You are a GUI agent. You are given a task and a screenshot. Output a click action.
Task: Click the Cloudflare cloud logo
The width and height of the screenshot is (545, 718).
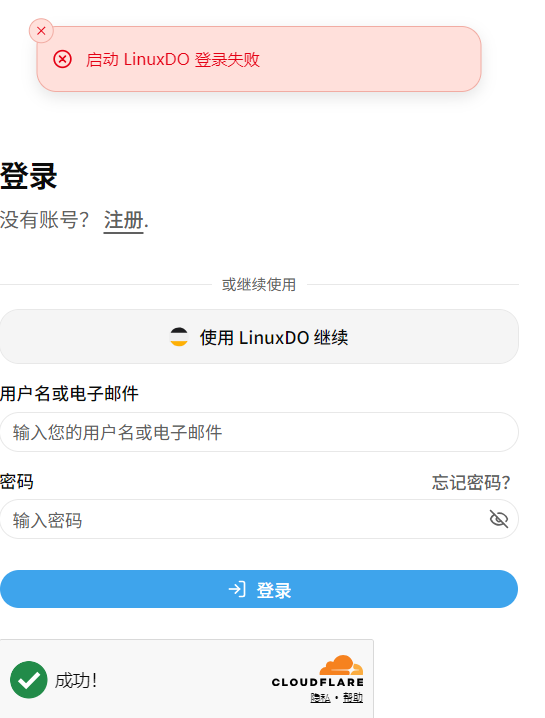point(341,665)
